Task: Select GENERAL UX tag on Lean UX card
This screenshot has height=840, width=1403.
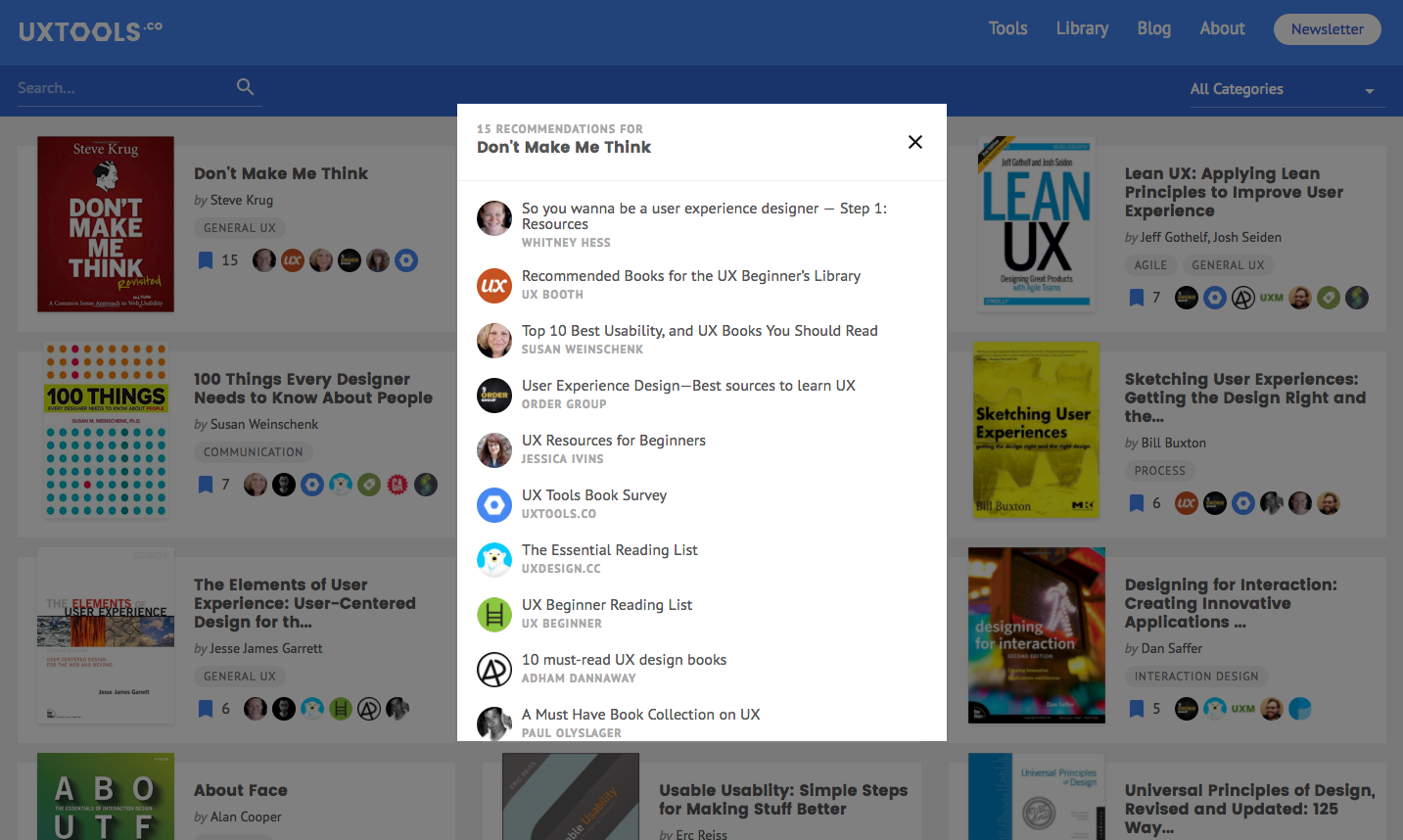Action: pos(1228,265)
